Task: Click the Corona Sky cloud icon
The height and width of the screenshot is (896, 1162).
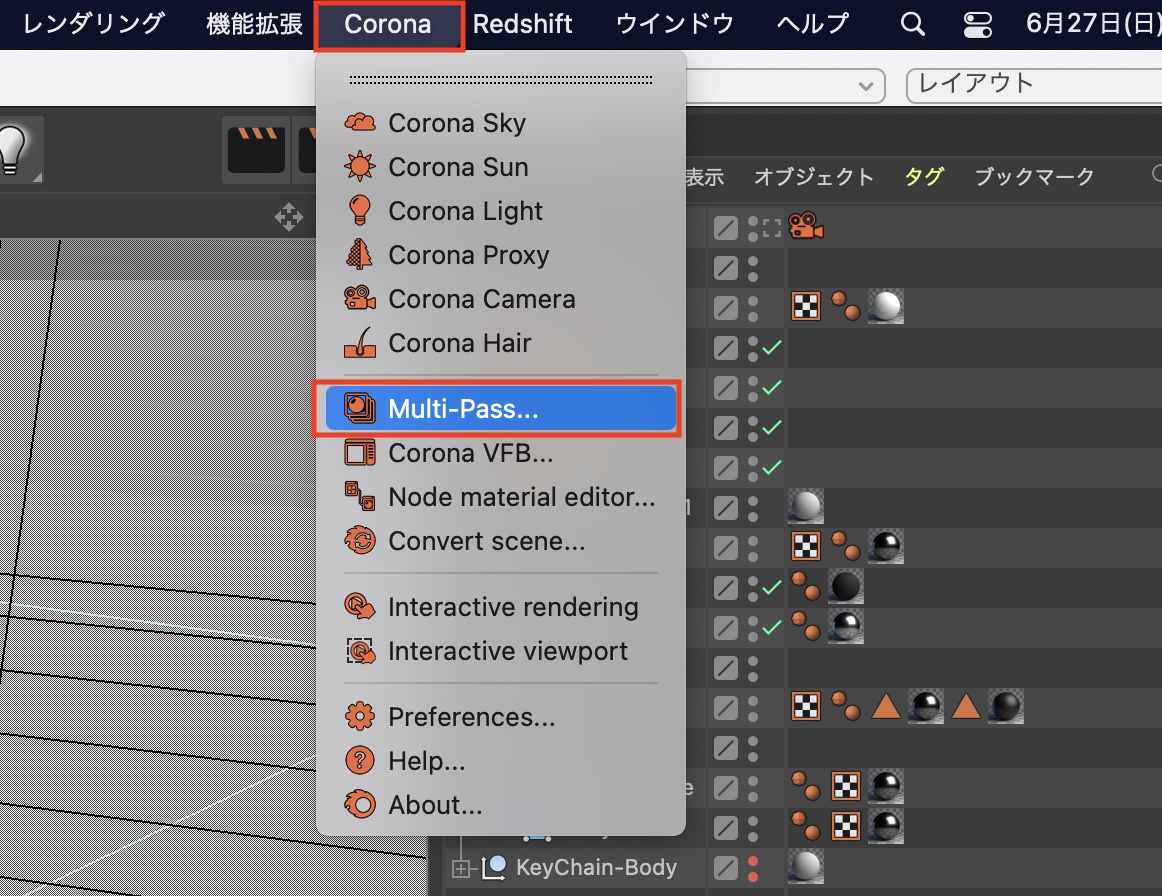Action: coord(359,123)
